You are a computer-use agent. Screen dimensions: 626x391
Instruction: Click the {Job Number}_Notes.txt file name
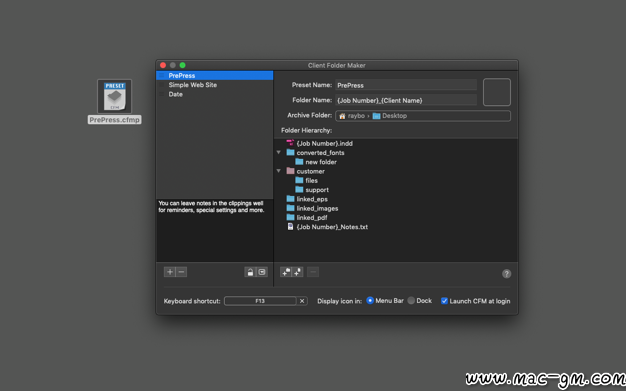tap(332, 227)
